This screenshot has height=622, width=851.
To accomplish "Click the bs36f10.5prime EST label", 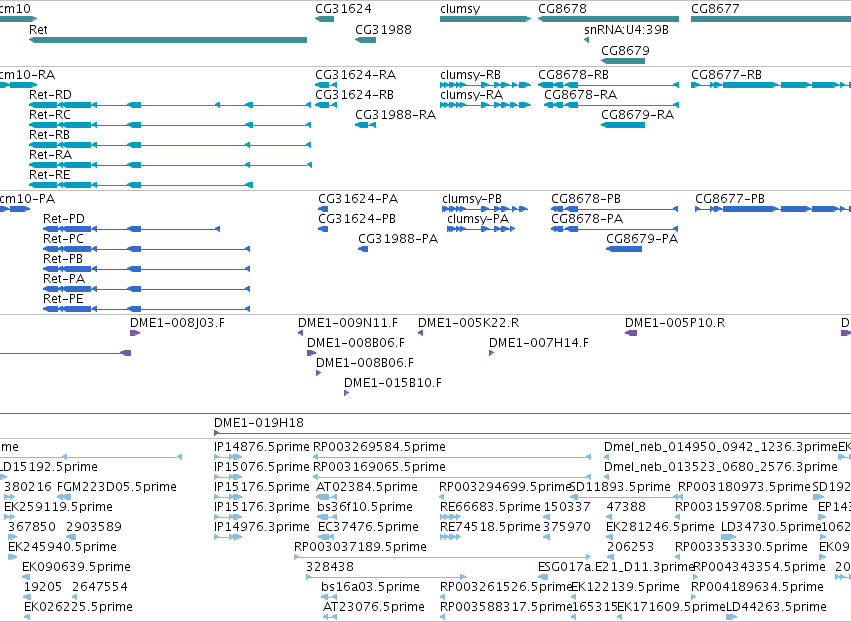I will click(x=365, y=507).
